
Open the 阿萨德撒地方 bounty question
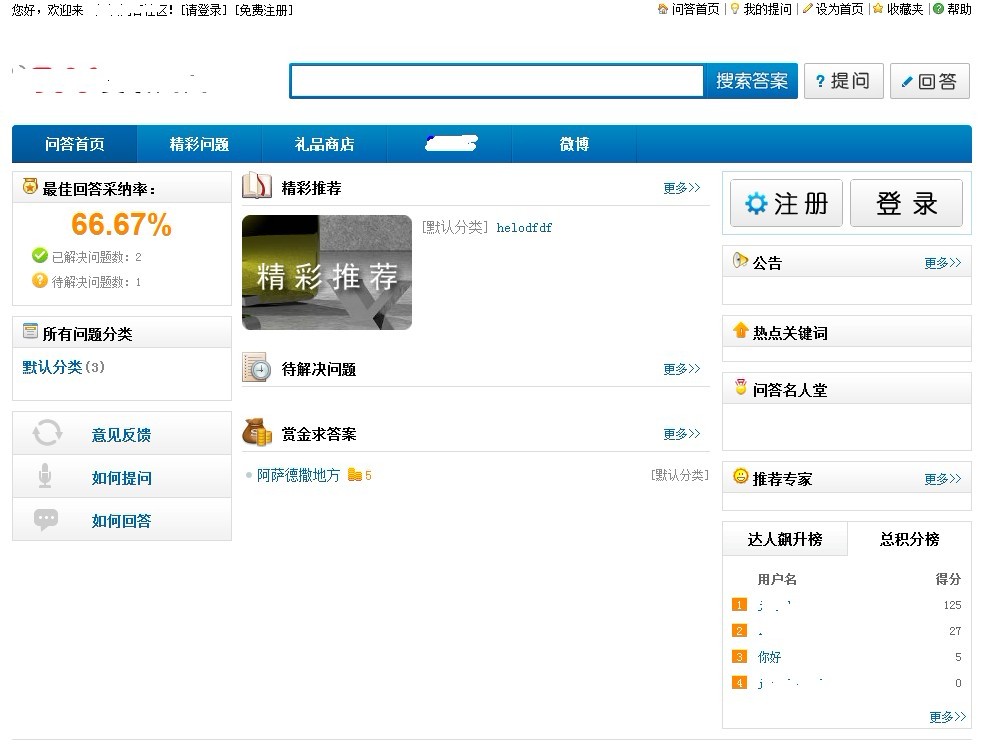click(298, 475)
